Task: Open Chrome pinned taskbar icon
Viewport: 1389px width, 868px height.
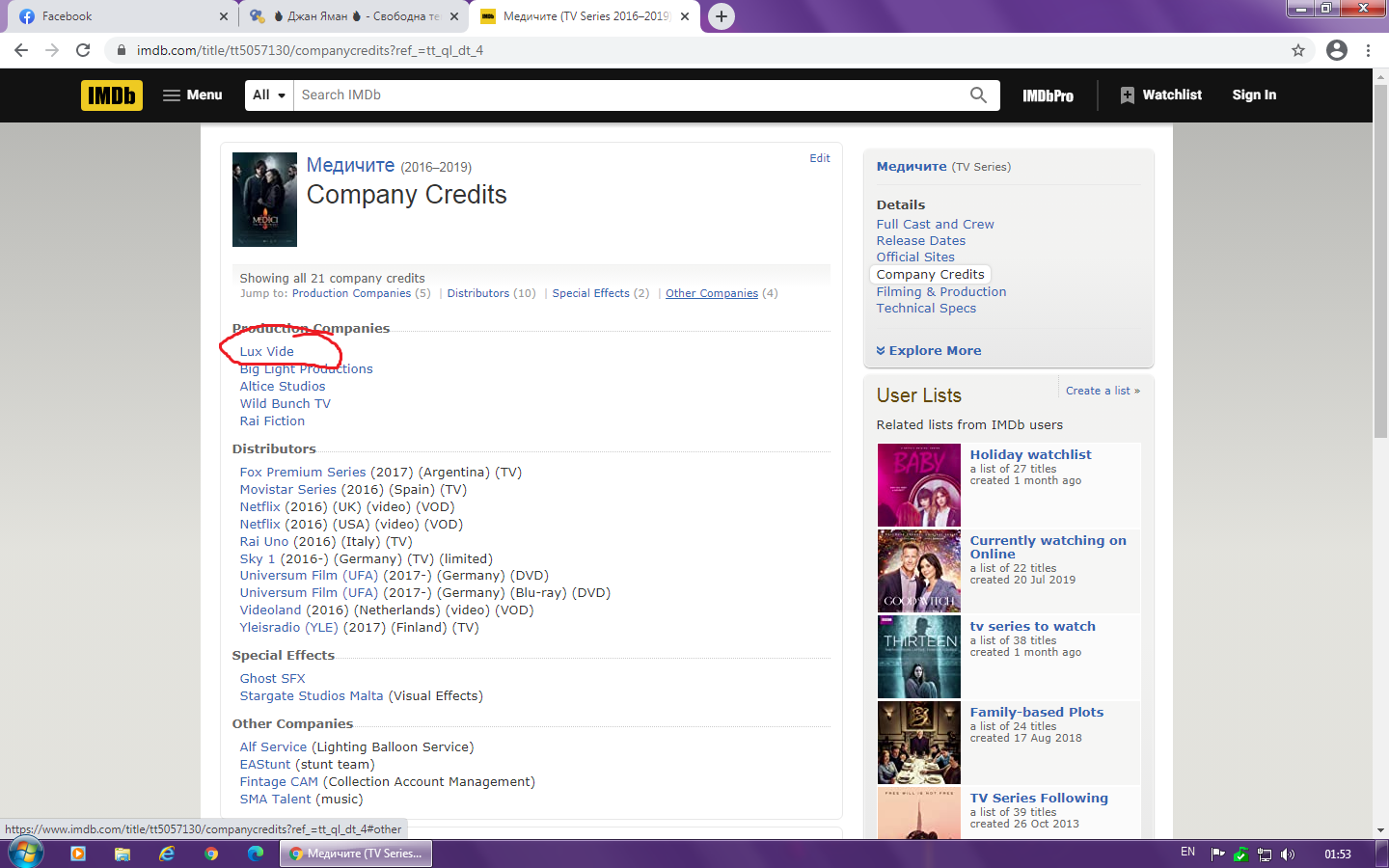Action: click(x=211, y=854)
